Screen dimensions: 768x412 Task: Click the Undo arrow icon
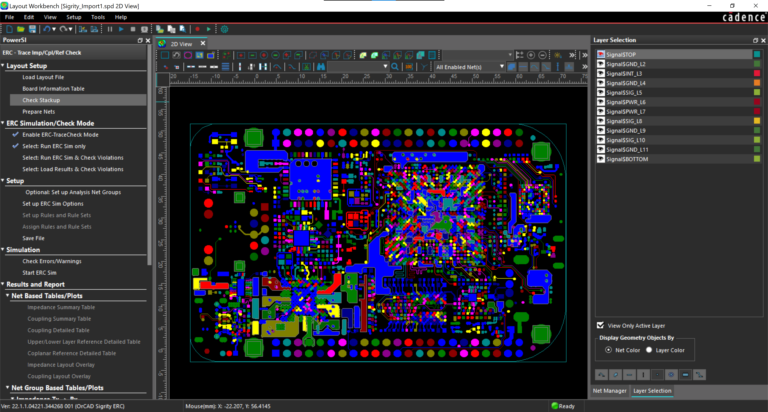point(49,29)
